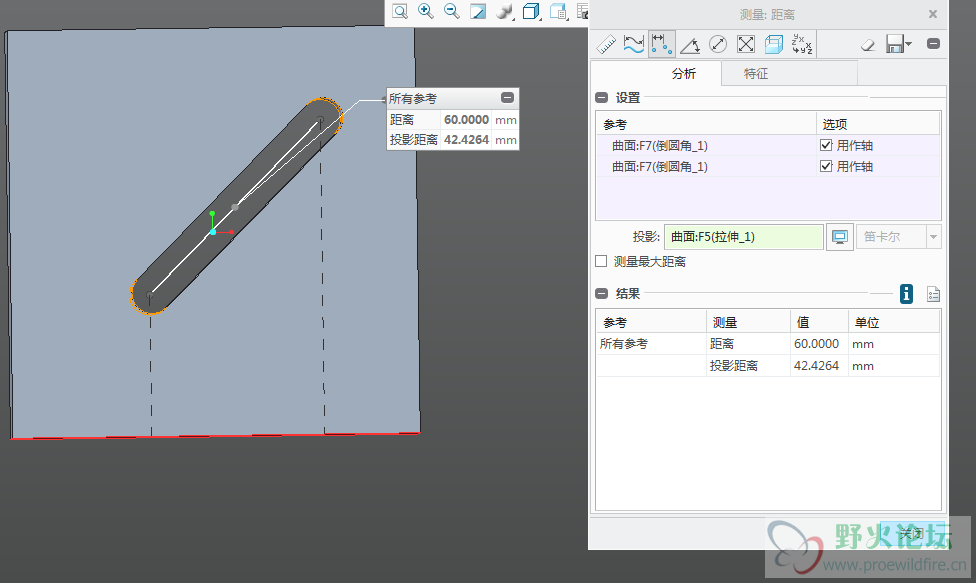The image size is (976, 583).
Task: Select the Distance measure tool
Action: 662,44
